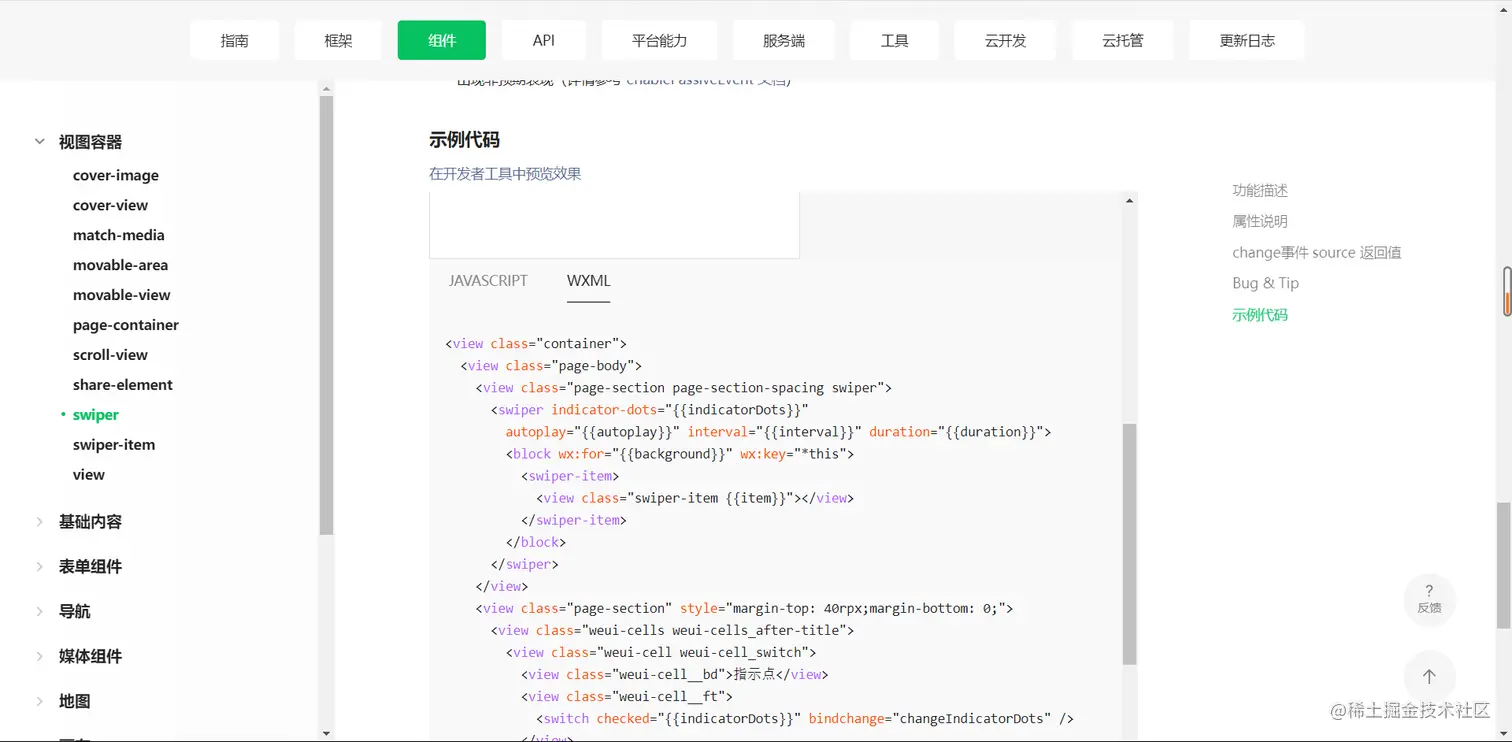Click the sidebar scrollbar thumb
Viewport: 1512px width, 742px height.
click(326, 315)
